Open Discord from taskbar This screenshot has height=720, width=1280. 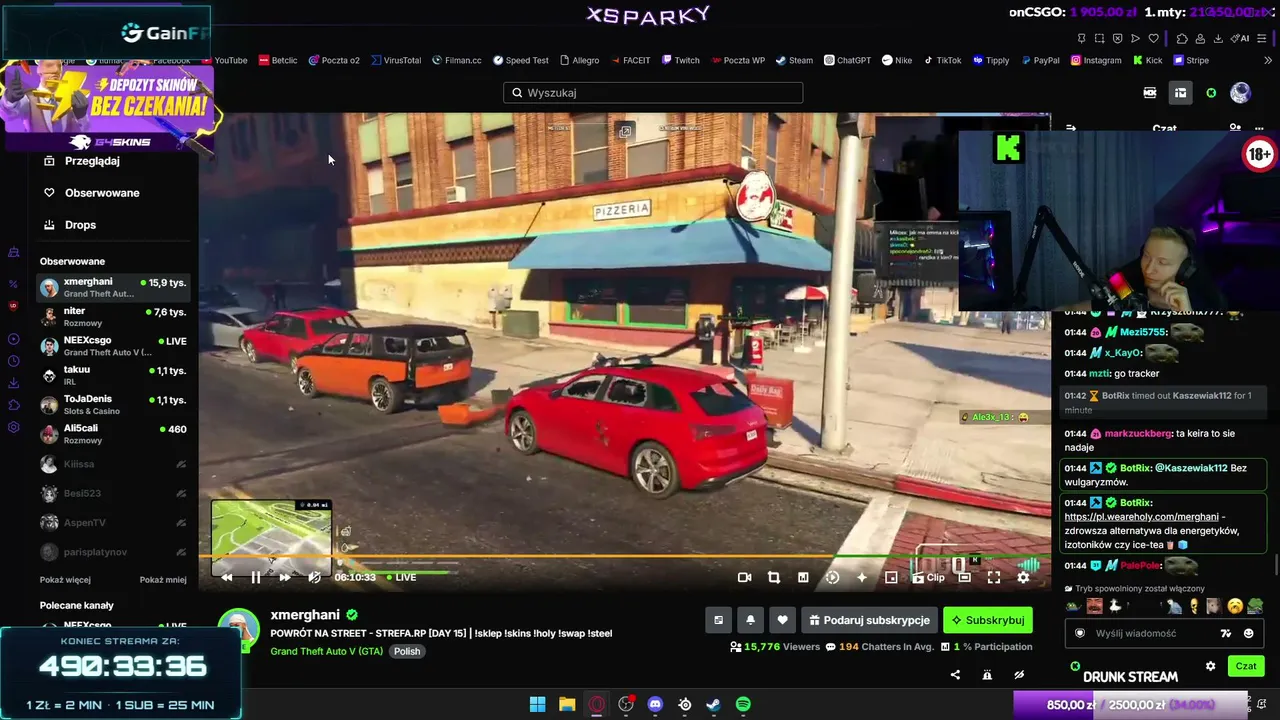[655, 704]
